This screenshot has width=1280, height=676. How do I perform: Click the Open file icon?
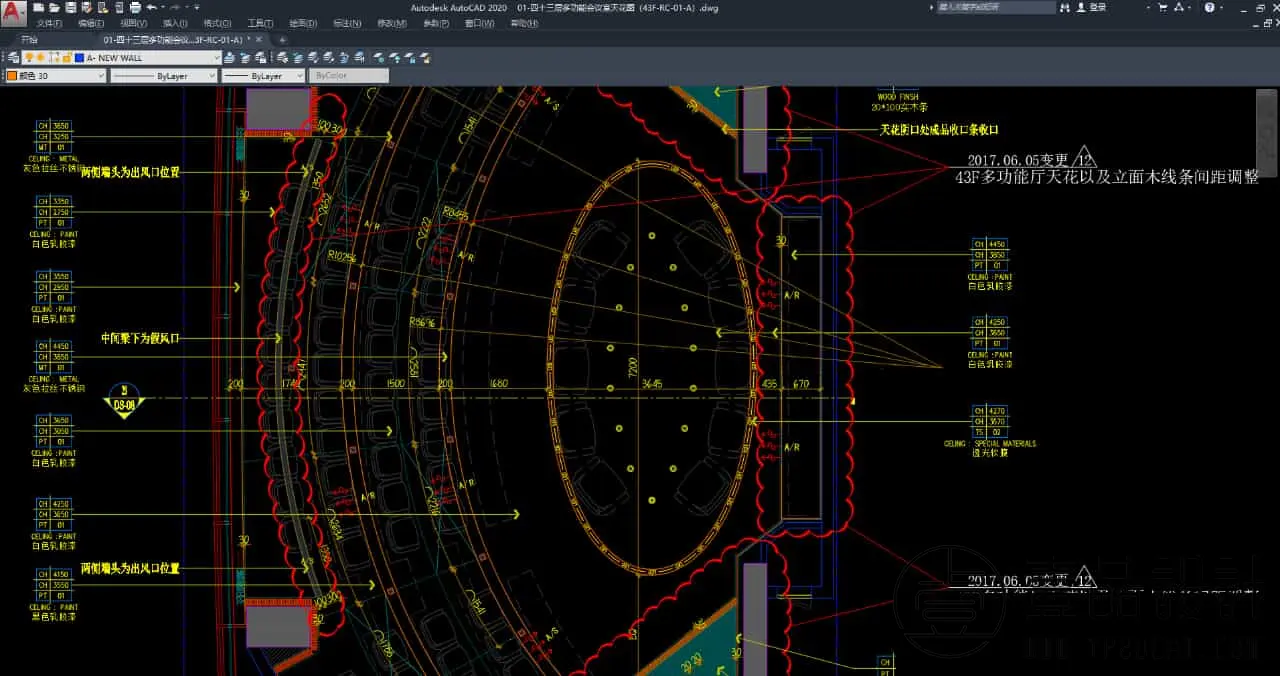pyautogui.click(x=54, y=7)
